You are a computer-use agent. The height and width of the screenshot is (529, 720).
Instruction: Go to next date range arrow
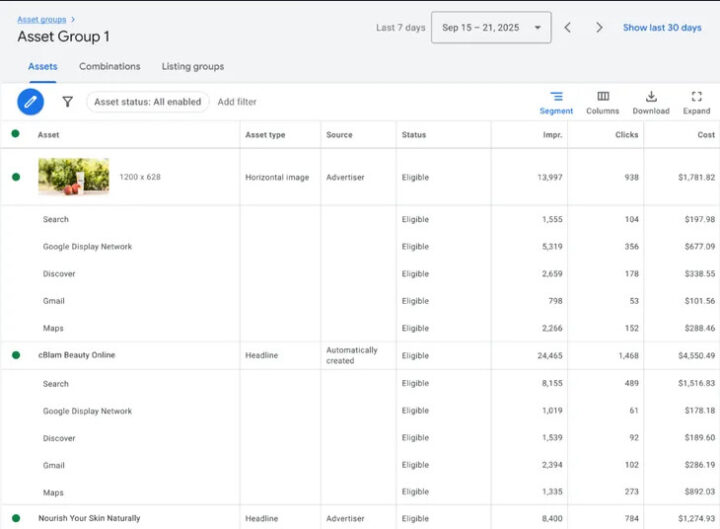(x=599, y=28)
